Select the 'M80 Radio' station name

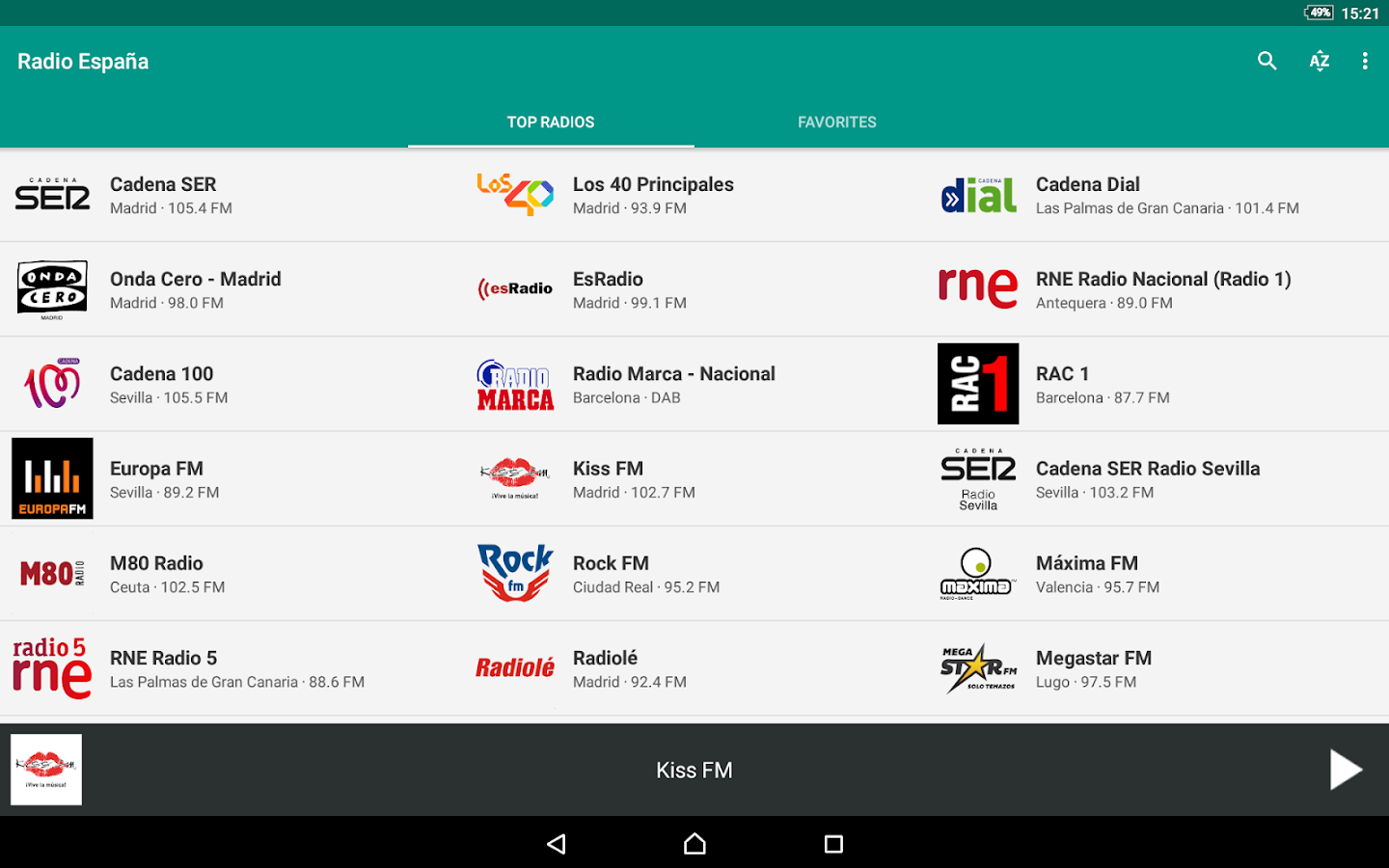pos(156,563)
